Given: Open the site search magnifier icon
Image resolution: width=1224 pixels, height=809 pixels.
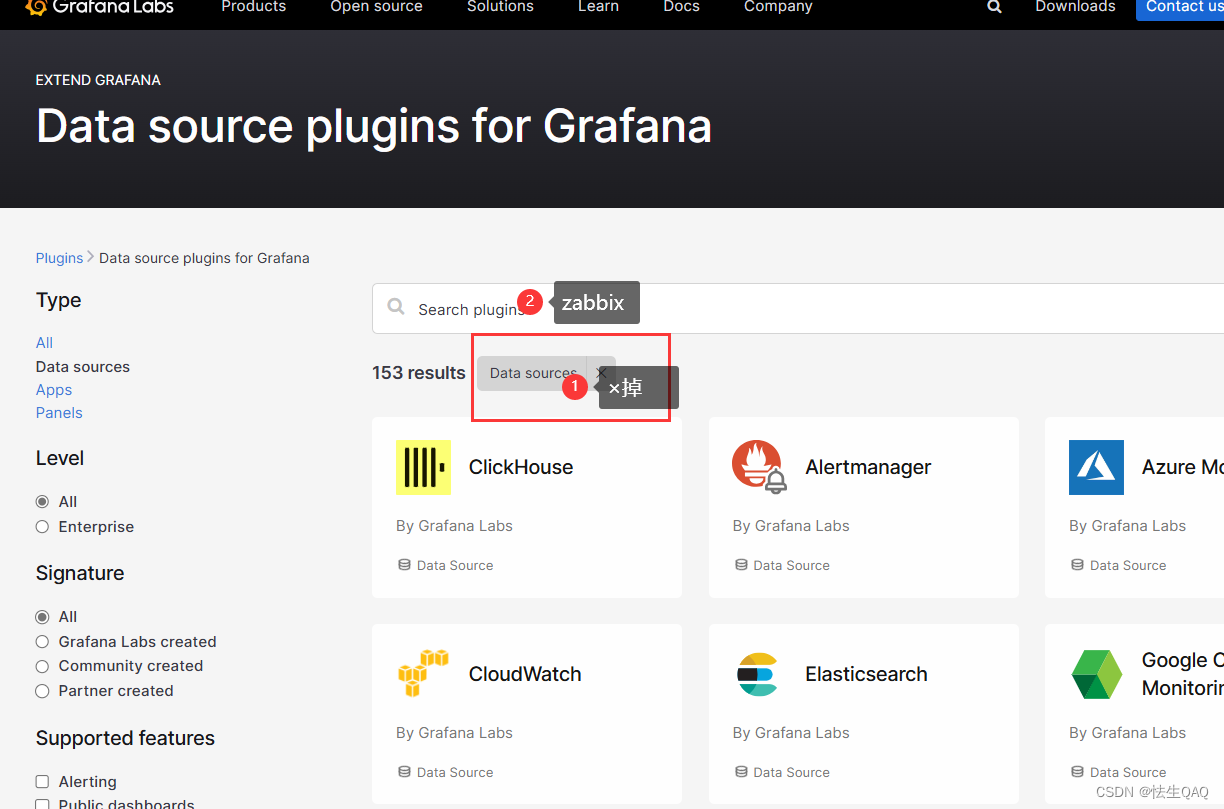Looking at the screenshot, I should (x=994, y=7).
